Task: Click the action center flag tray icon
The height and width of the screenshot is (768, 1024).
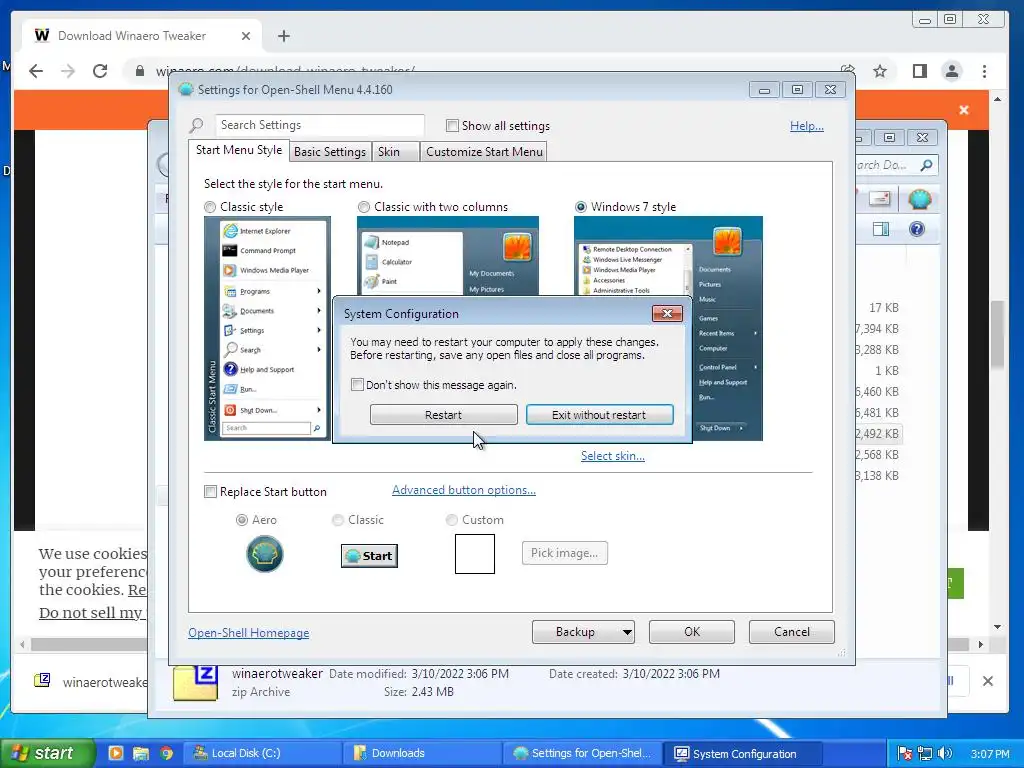Action: tap(904, 753)
